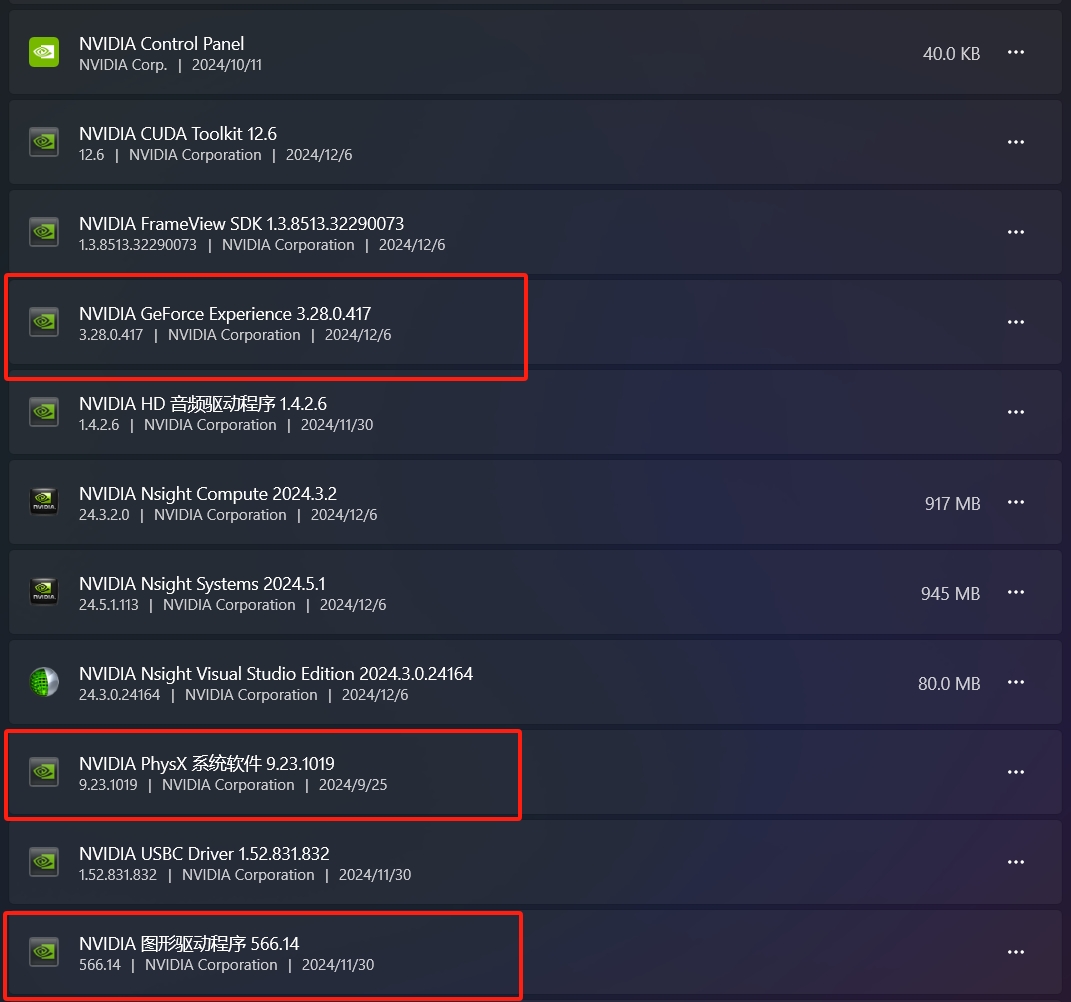1071x1002 pixels.
Task: Click the NVIDIA 图形驱动程序 566.14 title
Action: click(x=189, y=943)
